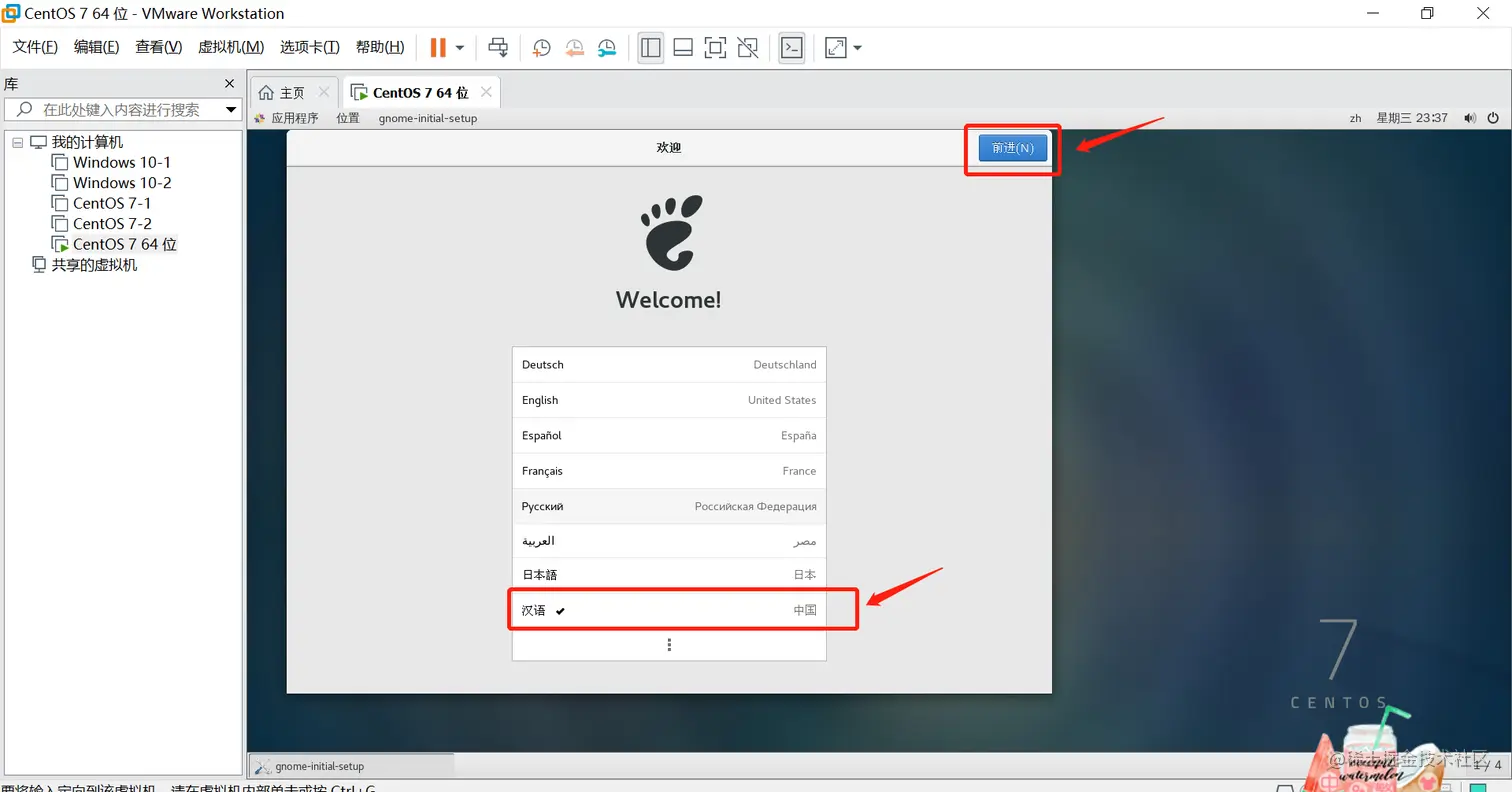Toggle the library sidebar view
The height and width of the screenshot is (792, 1512).
pos(651,47)
